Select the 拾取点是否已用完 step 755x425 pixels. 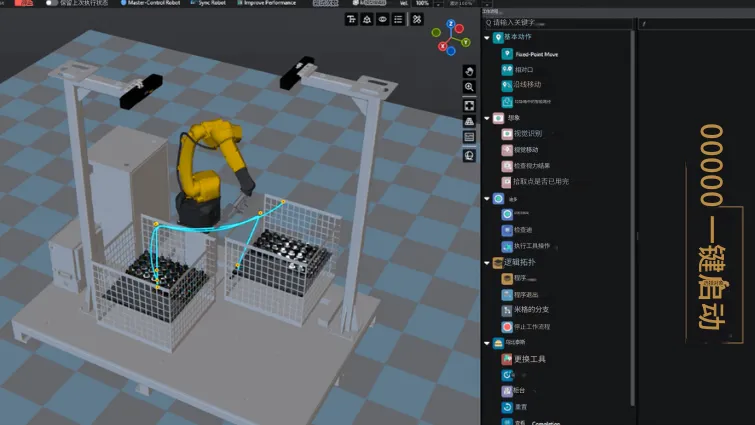[x=535, y=181]
